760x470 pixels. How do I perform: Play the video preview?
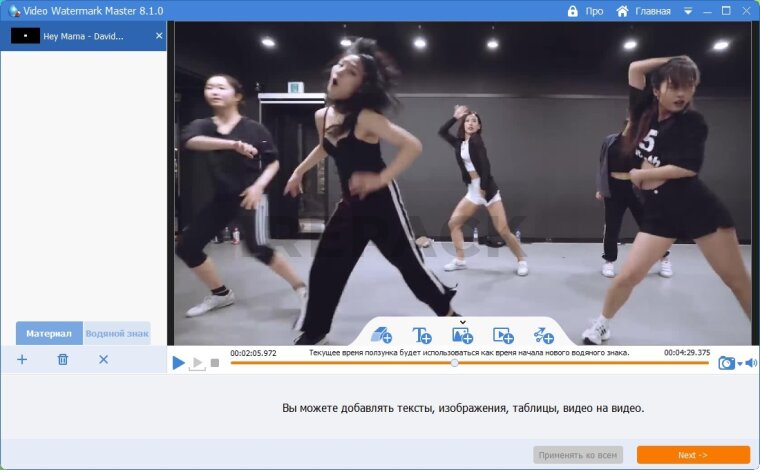[178, 363]
